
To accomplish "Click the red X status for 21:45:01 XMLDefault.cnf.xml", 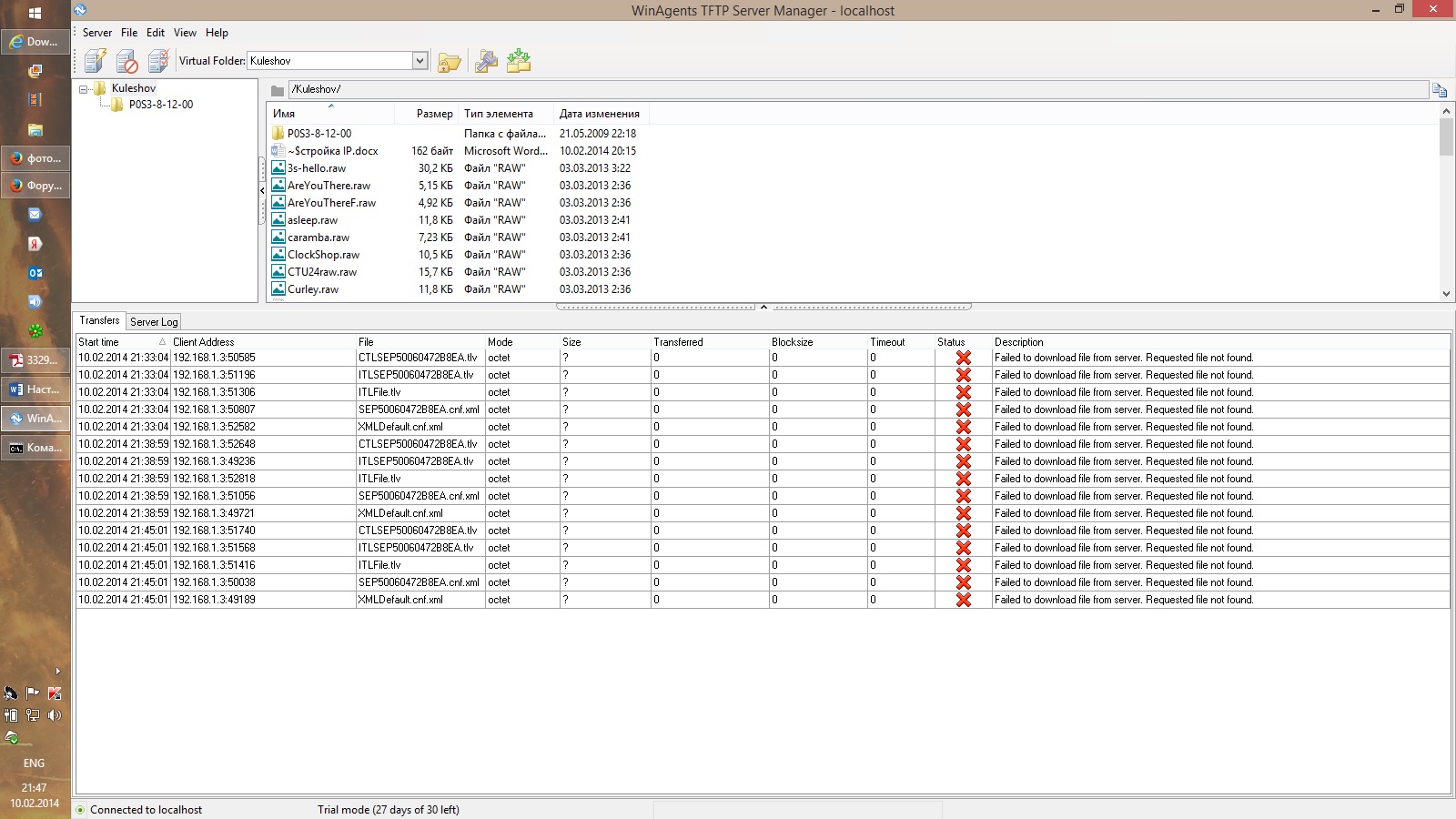I will click(x=964, y=600).
